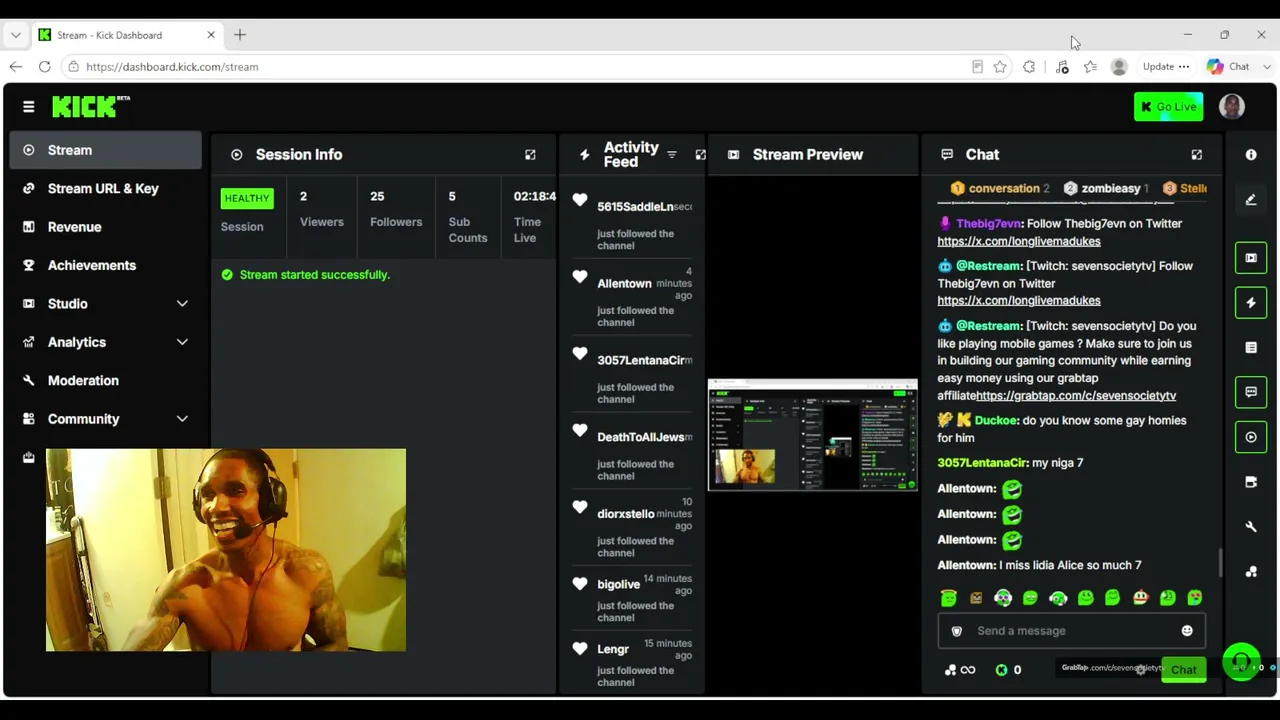This screenshot has height=720, width=1280.
Task: Click the heart icon beside diorxstello follow
Action: point(580,507)
